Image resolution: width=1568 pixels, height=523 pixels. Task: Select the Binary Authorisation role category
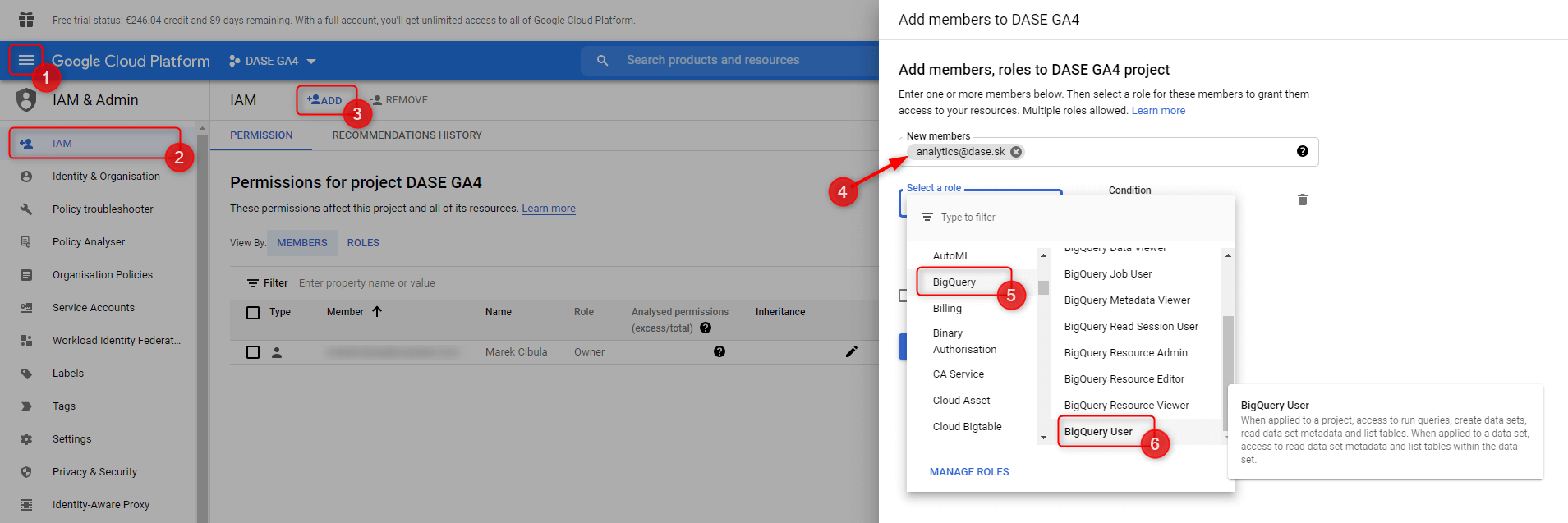pos(965,342)
